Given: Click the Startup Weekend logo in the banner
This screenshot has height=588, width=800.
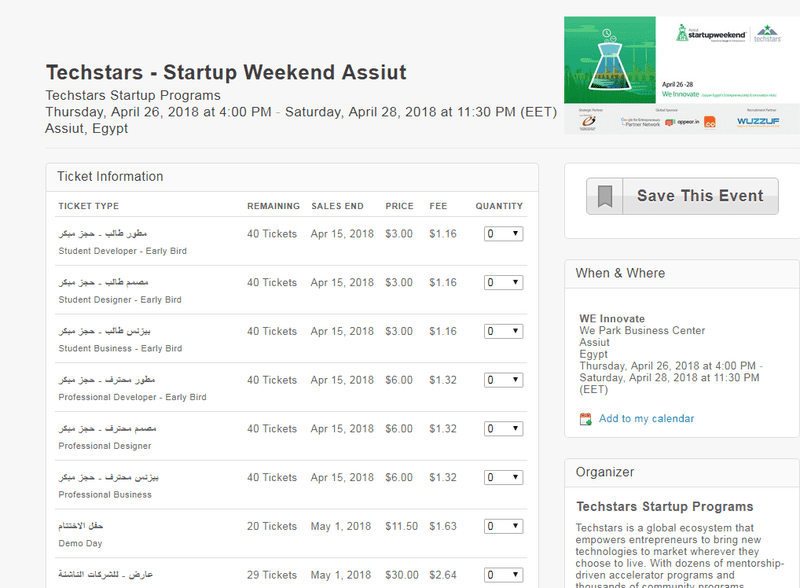Looking at the screenshot, I should tap(713, 33).
